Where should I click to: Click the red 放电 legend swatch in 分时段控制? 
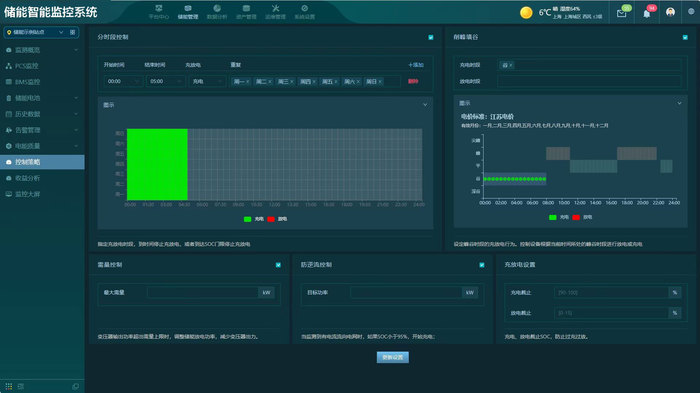click(x=271, y=219)
